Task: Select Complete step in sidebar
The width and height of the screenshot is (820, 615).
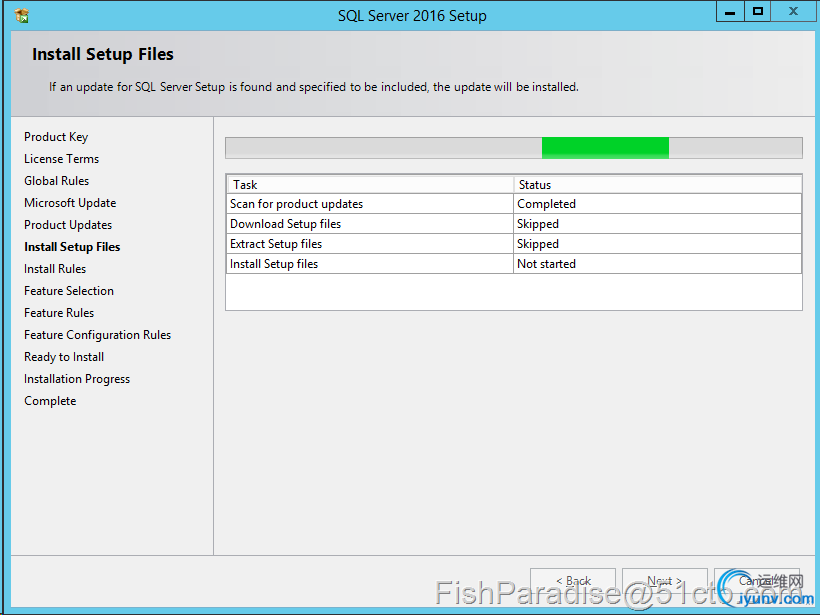Action: tap(50, 401)
